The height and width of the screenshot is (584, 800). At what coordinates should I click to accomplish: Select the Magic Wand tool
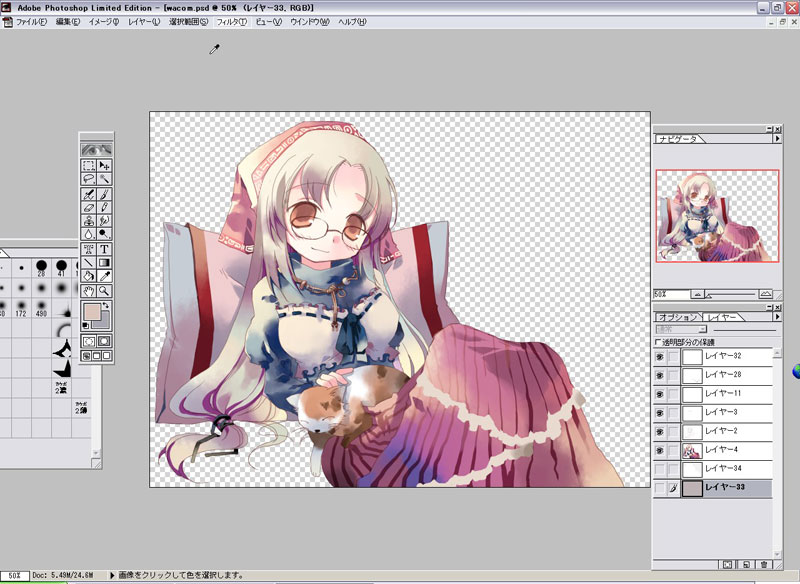pyautogui.click(x=104, y=179)
